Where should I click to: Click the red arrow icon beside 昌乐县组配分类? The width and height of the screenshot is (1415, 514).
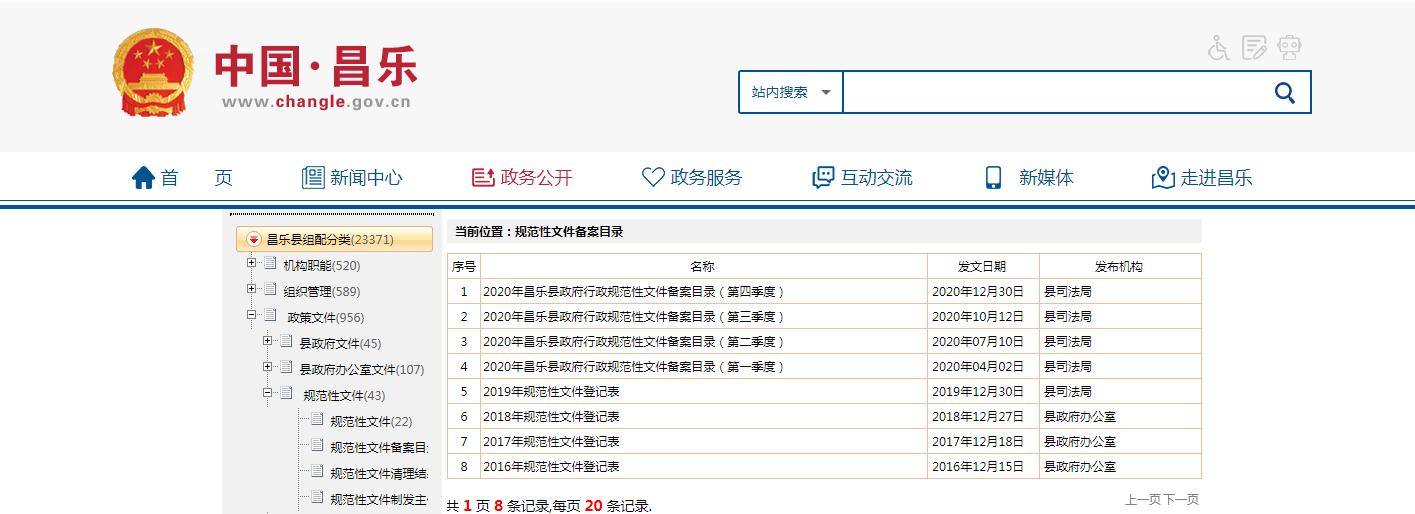click(x=254, y=240)
